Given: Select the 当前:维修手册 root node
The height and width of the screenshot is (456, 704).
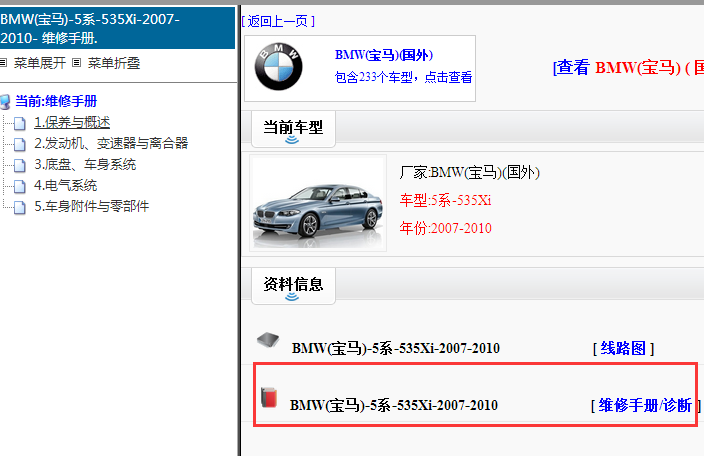Looking at the screenshot, I should pyautogui.click(x=56, y=101).
